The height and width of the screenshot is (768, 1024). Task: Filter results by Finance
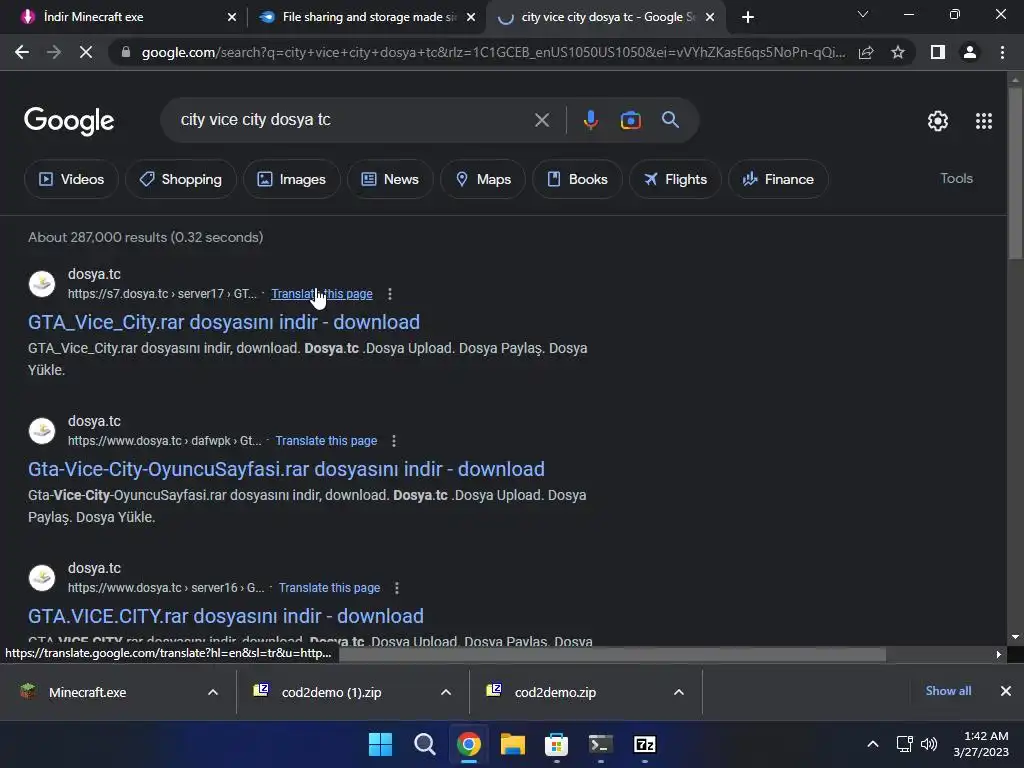(778, 179)
